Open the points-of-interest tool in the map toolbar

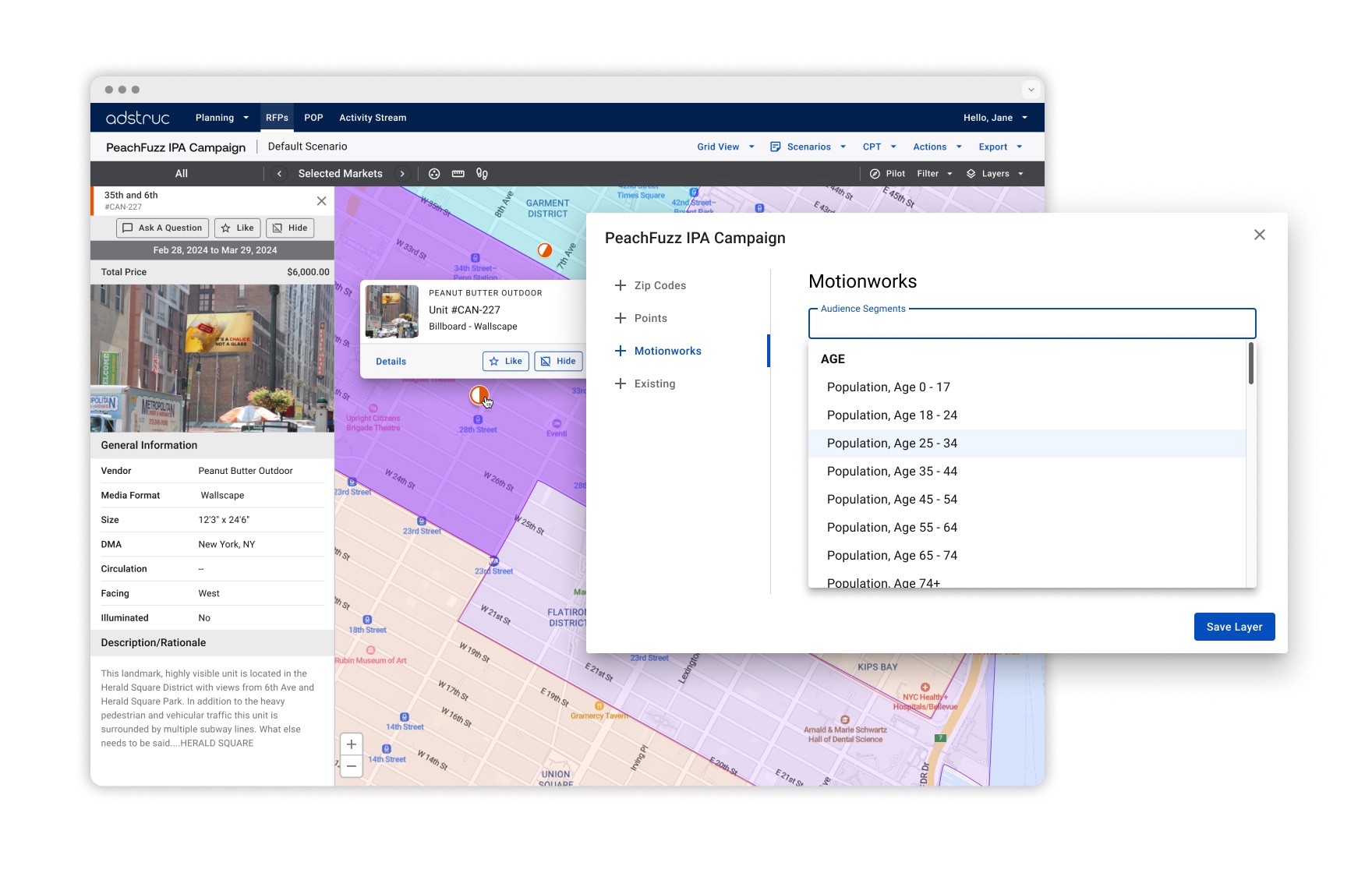(x=434, y=174)
